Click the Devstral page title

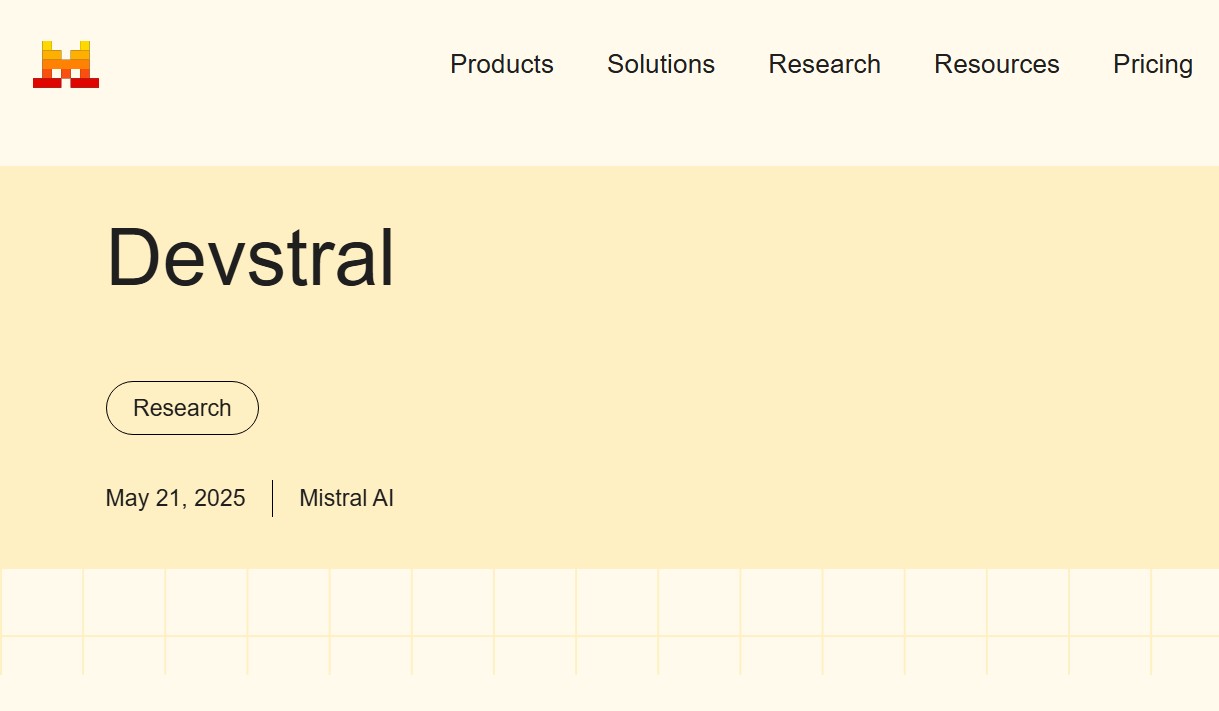click(250, 258)
